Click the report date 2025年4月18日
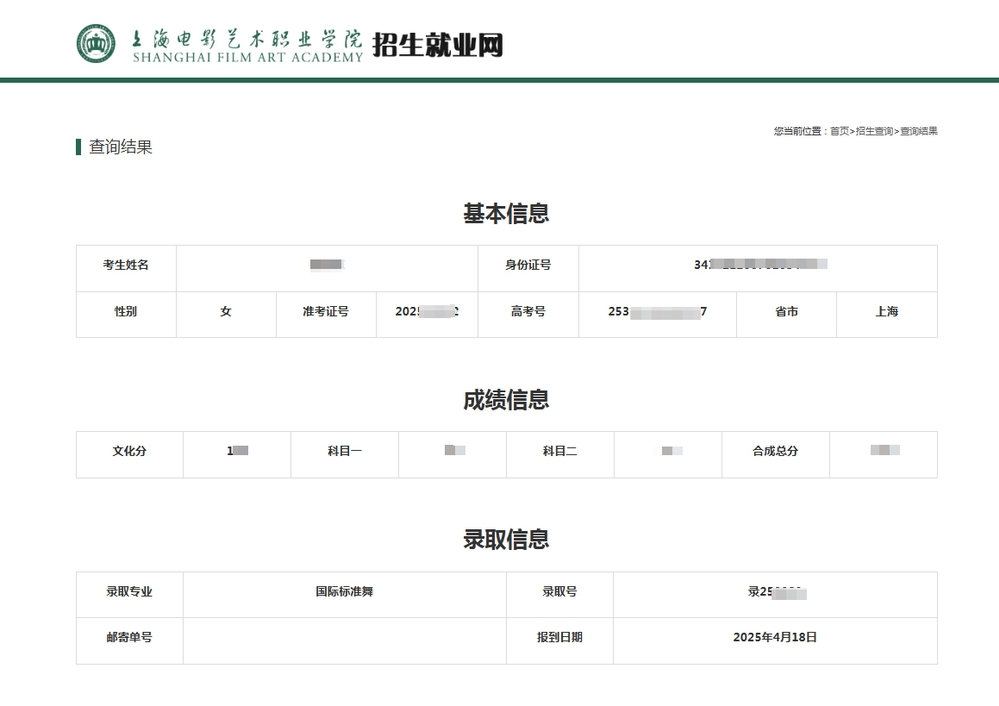Viewport: 999px width, 706px height. tap(774, 637)
